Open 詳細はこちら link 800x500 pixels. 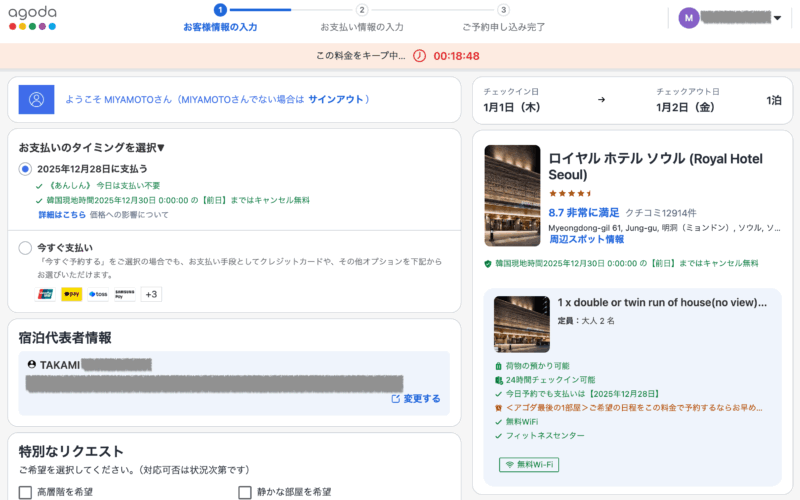[62, 215]
